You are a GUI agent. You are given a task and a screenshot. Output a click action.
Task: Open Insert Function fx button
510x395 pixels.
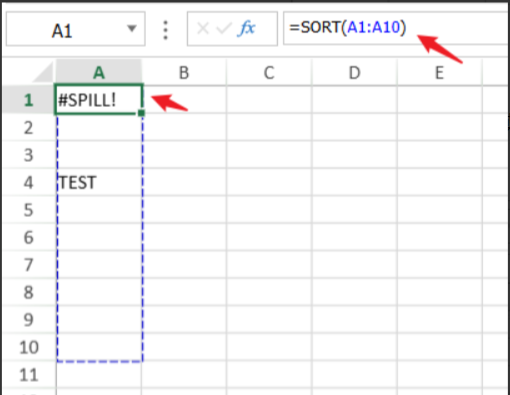click(x=246, y=28)
